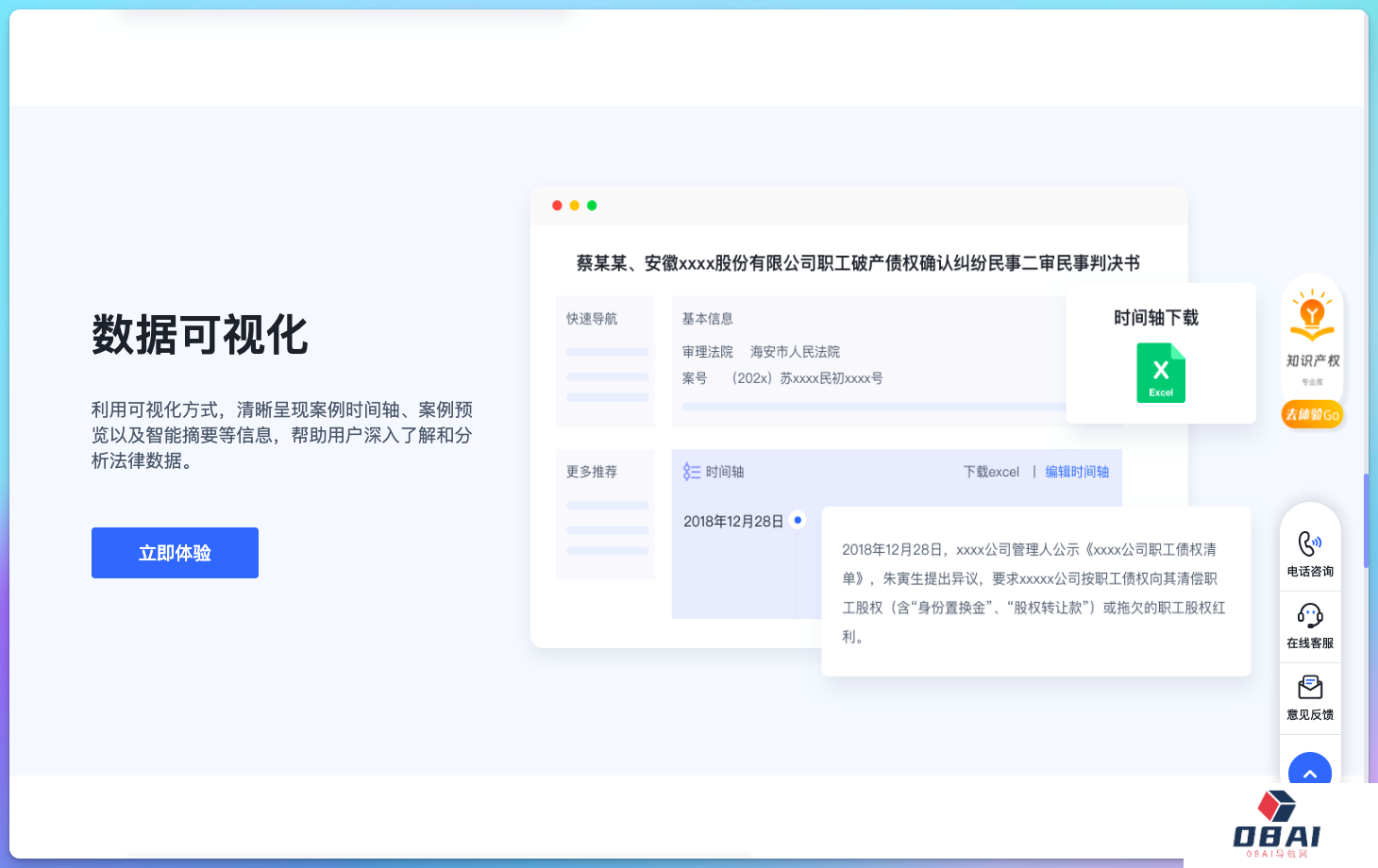Image resolution: width=1378 pixels, height=868 pixels.
Task: Click the 时间轴 list icon
Action: tap(692, 472)
